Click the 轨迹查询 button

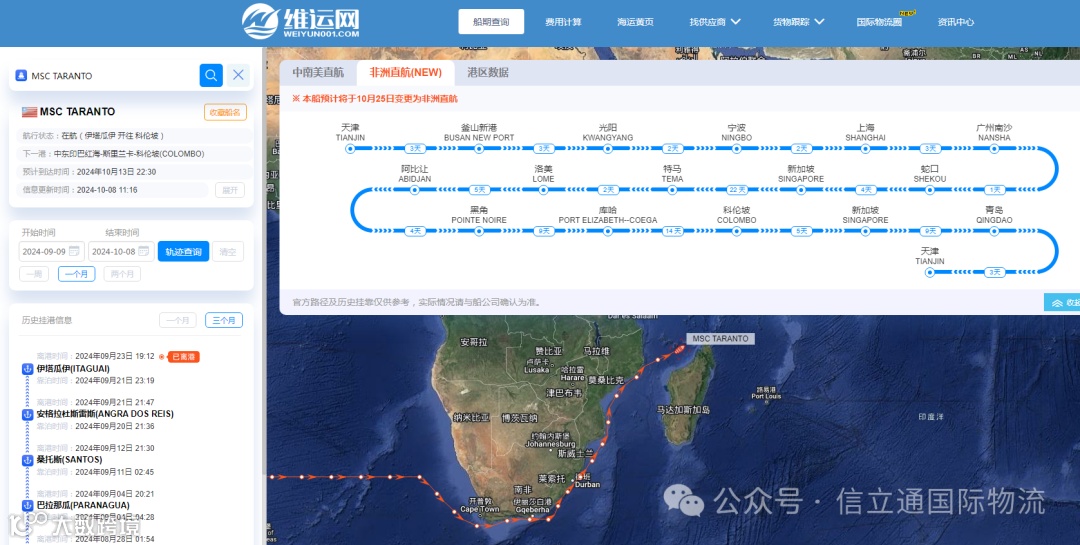point(183,251)
